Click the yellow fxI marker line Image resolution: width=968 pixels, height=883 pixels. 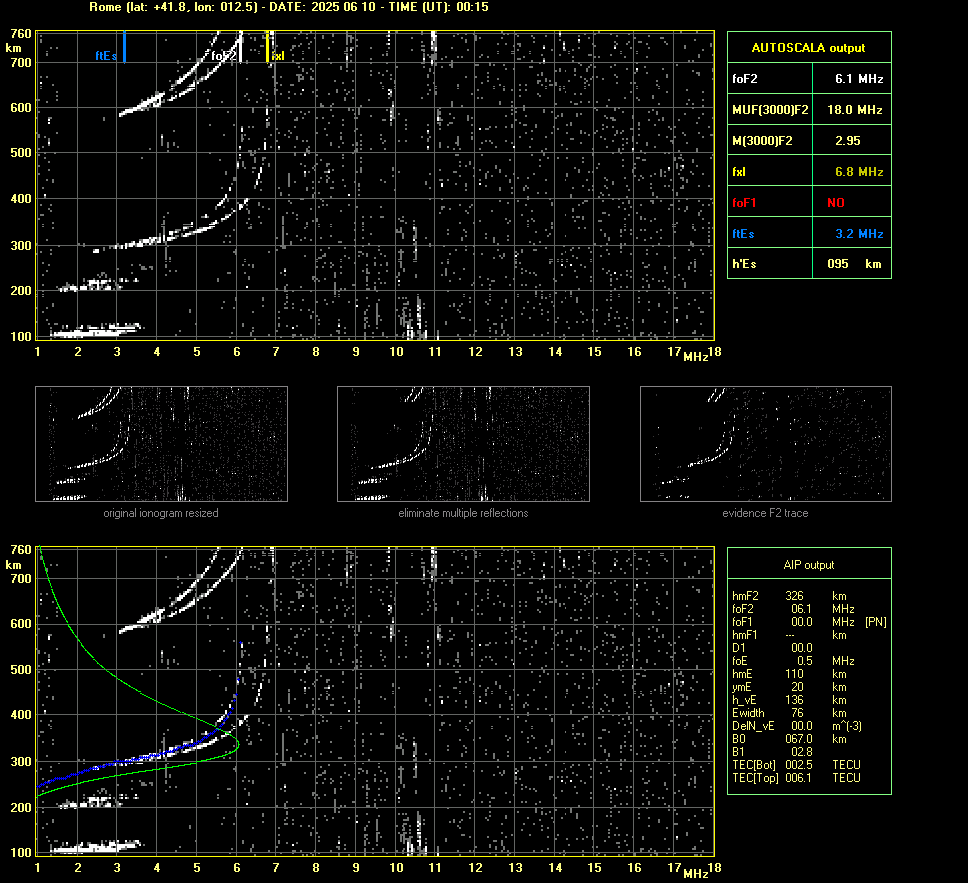[x=267, y=47]
